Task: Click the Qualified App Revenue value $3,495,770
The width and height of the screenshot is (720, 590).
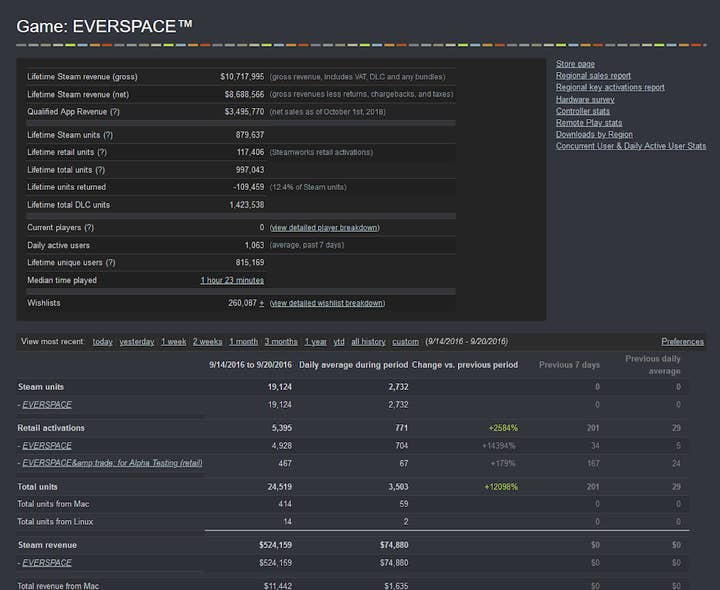Action: pos(244,112)
